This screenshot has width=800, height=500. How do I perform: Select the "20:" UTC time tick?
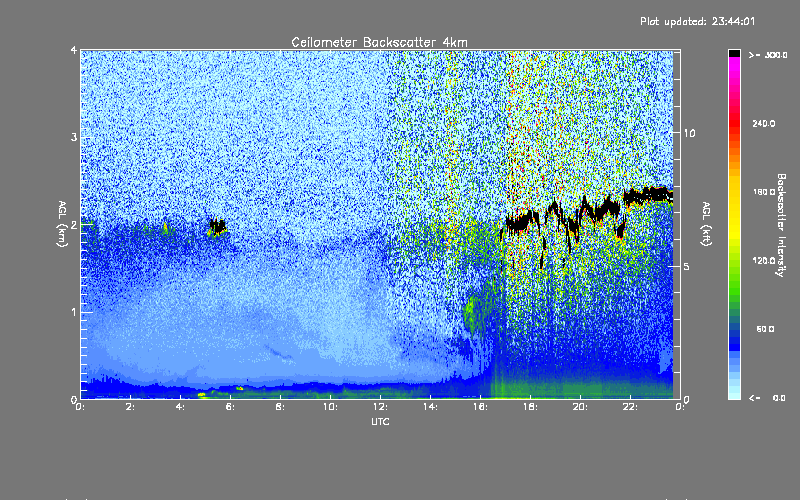tap(580, 407)
